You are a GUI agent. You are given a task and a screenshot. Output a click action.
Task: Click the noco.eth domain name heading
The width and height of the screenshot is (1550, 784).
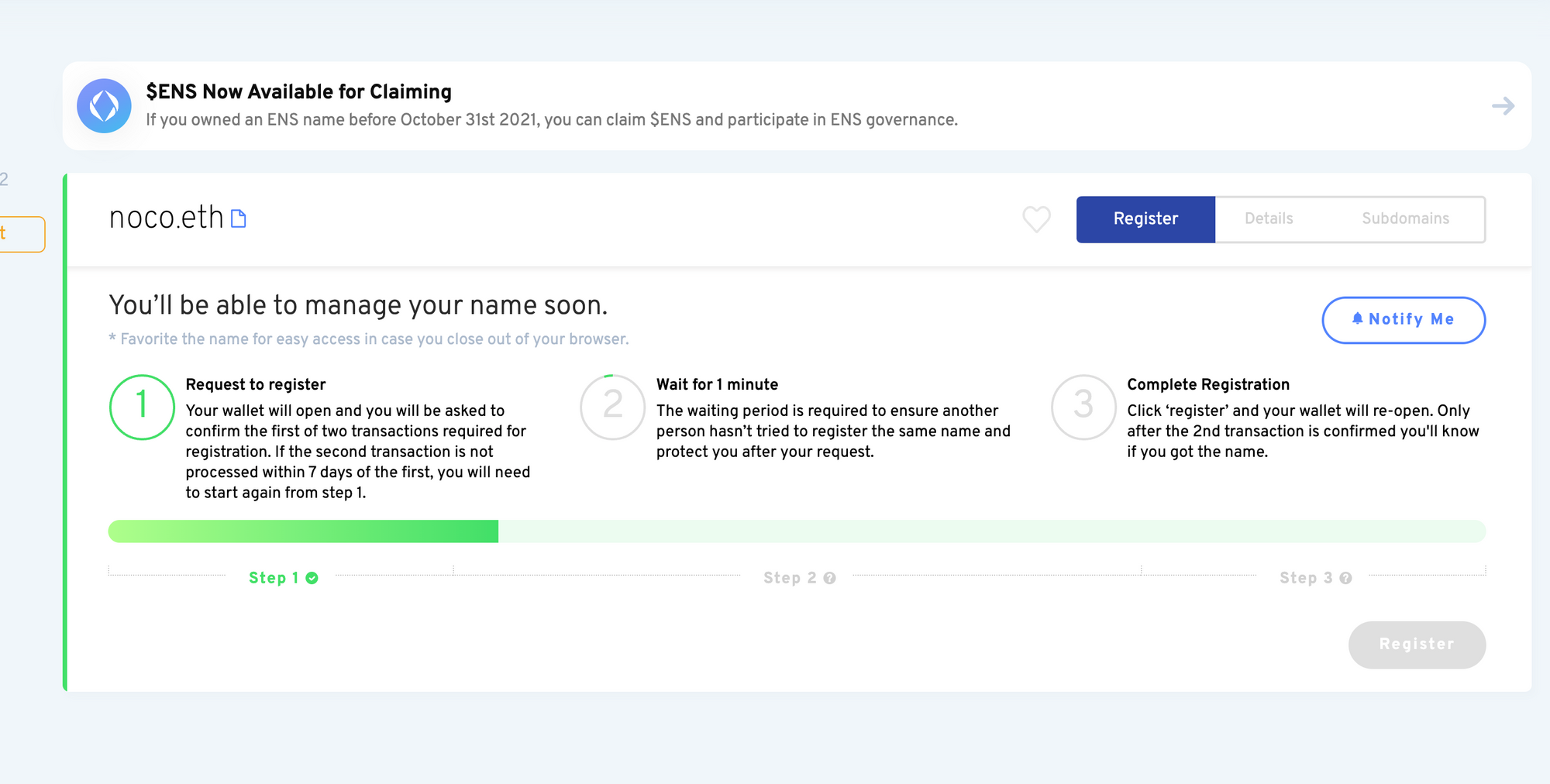(166, 218)
